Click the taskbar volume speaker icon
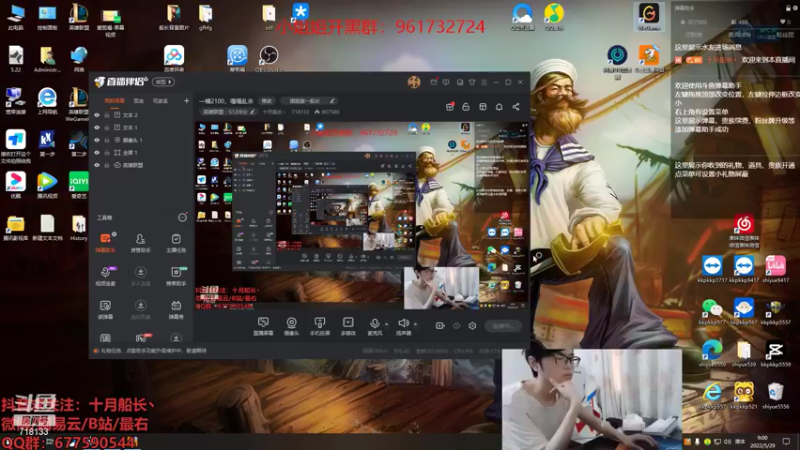 pos(727,441)
